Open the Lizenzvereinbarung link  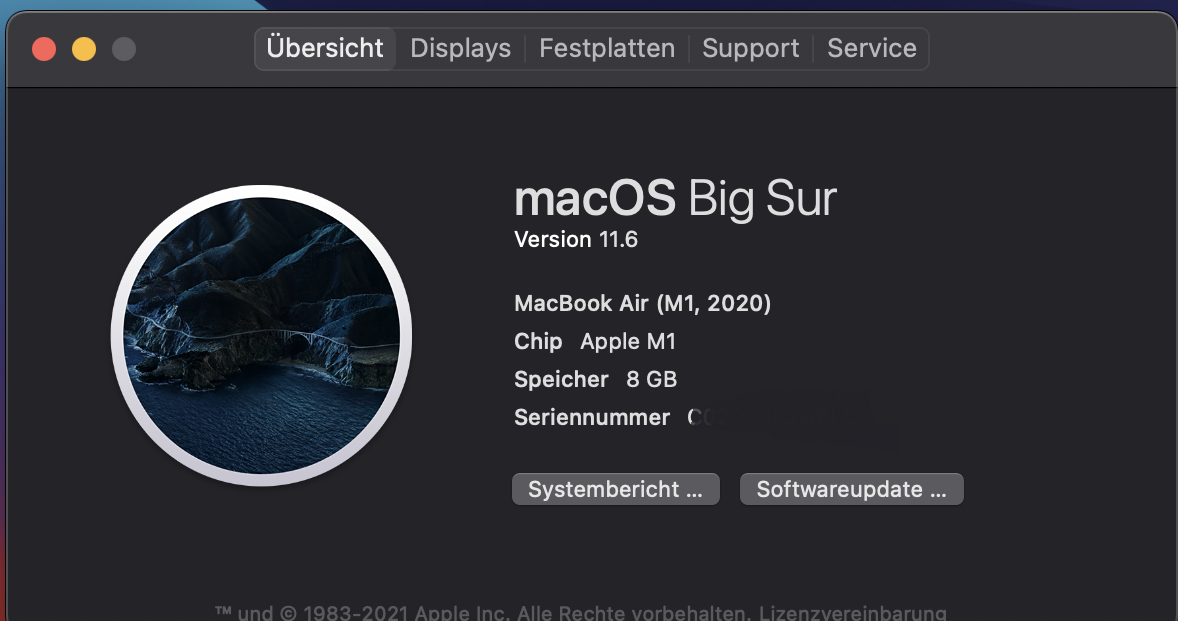pos(853,613)
